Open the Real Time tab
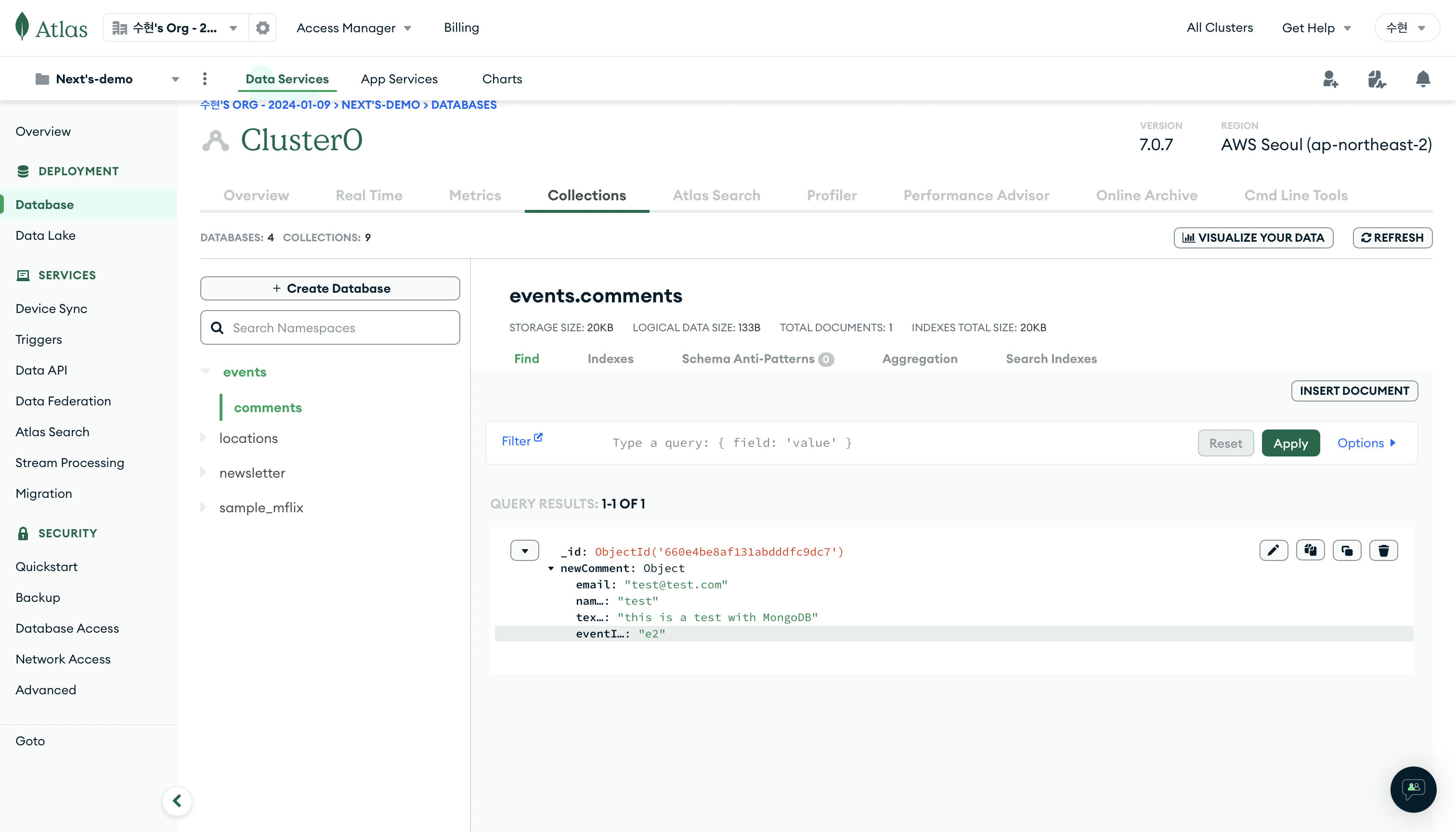 pos(368,195)
